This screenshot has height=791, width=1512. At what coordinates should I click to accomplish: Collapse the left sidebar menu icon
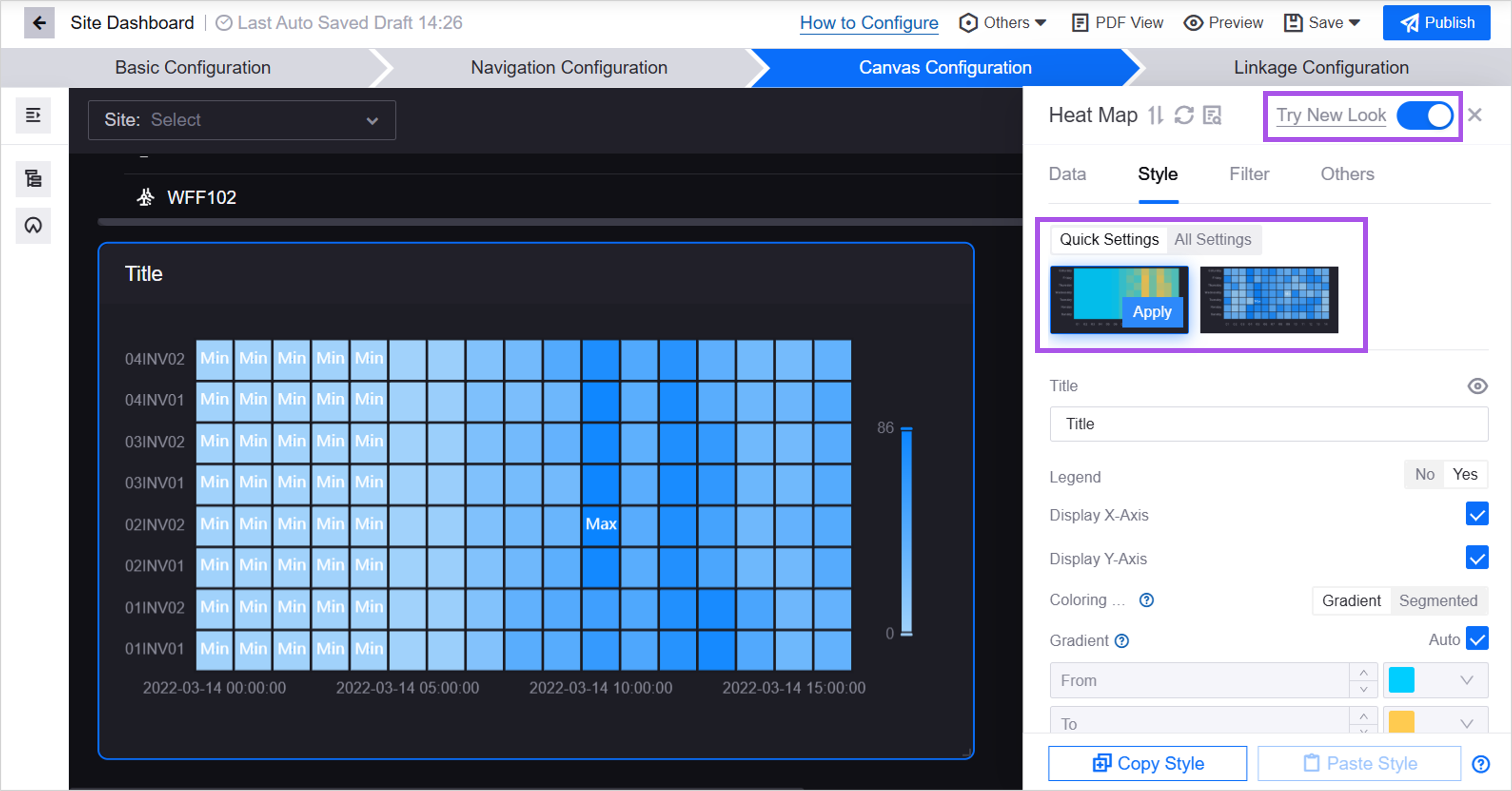[x=34, y=115]
